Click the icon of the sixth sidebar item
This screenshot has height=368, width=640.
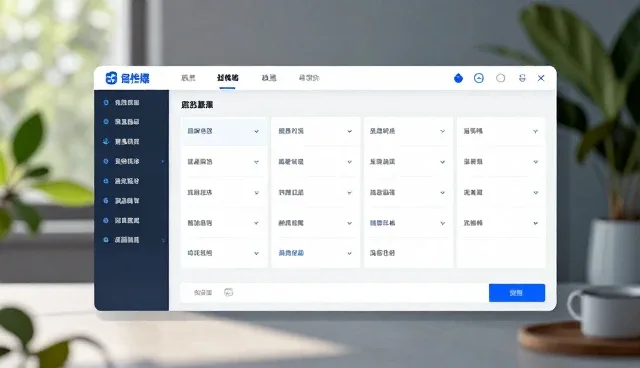pos(106,201)
